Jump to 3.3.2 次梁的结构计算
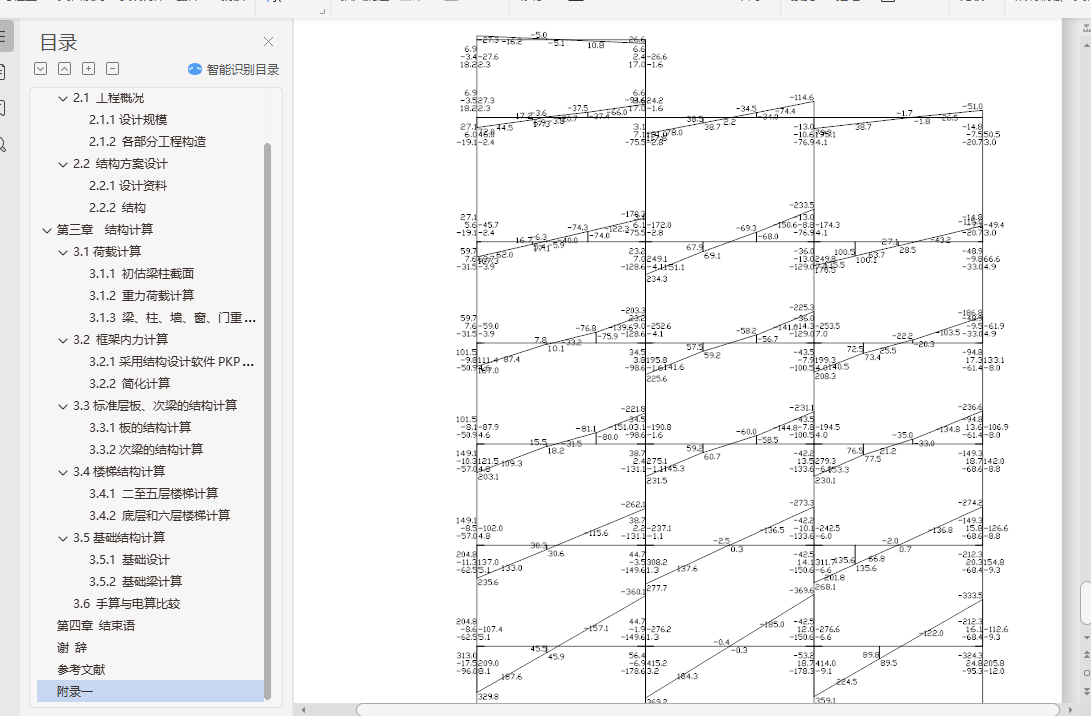Viewport: 1091px width, 716px height. (146, 450)
